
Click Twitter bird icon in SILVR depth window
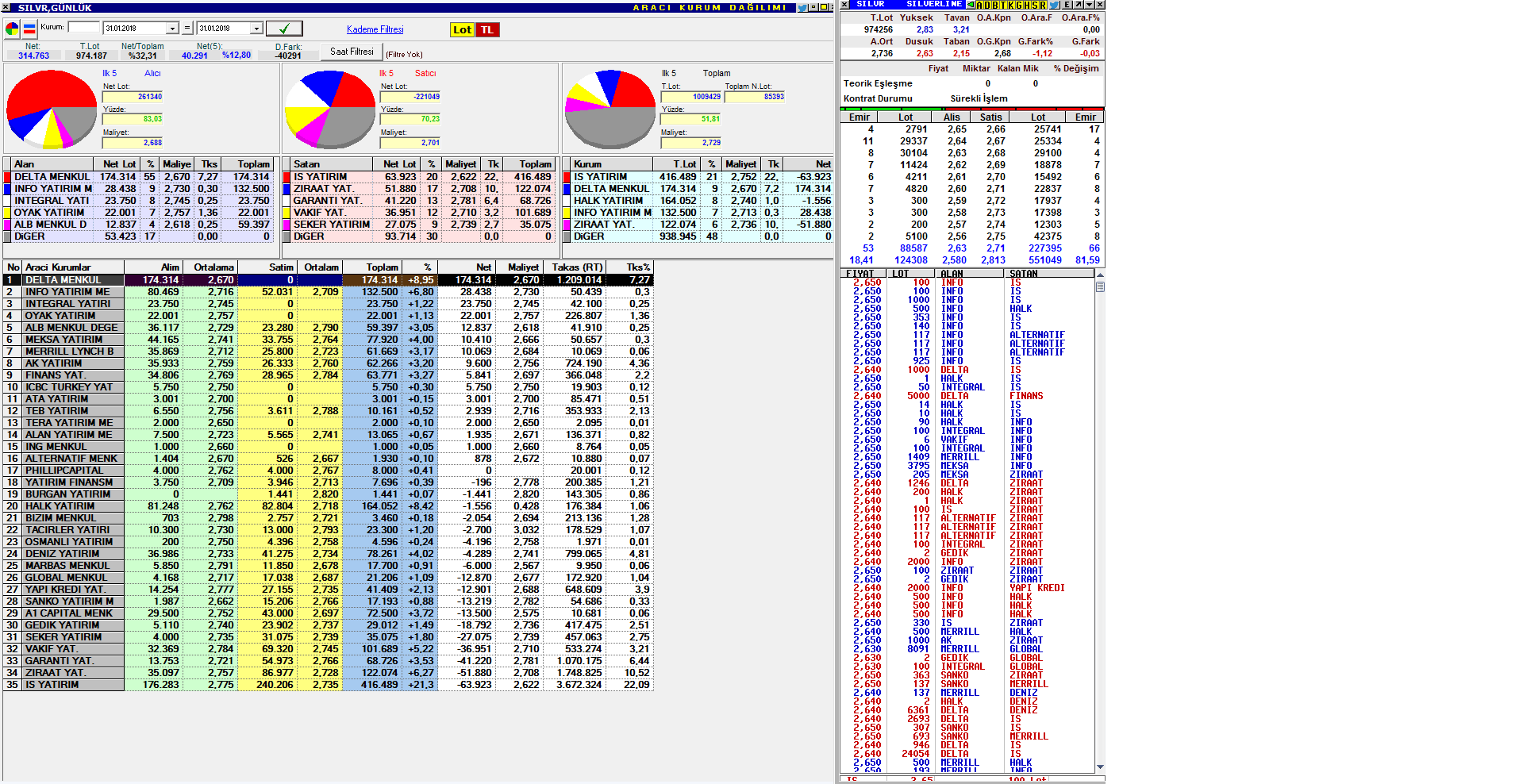click(1054, 4)
